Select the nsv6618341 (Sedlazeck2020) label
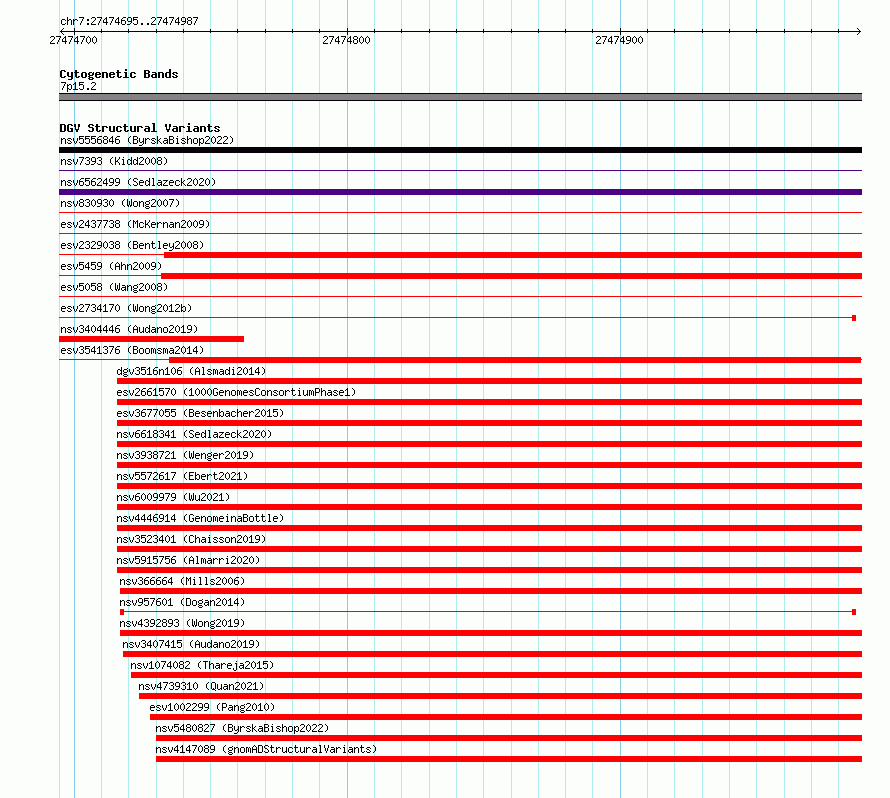The width and height of the screenshot is (890, 798). tap(194, 434)
